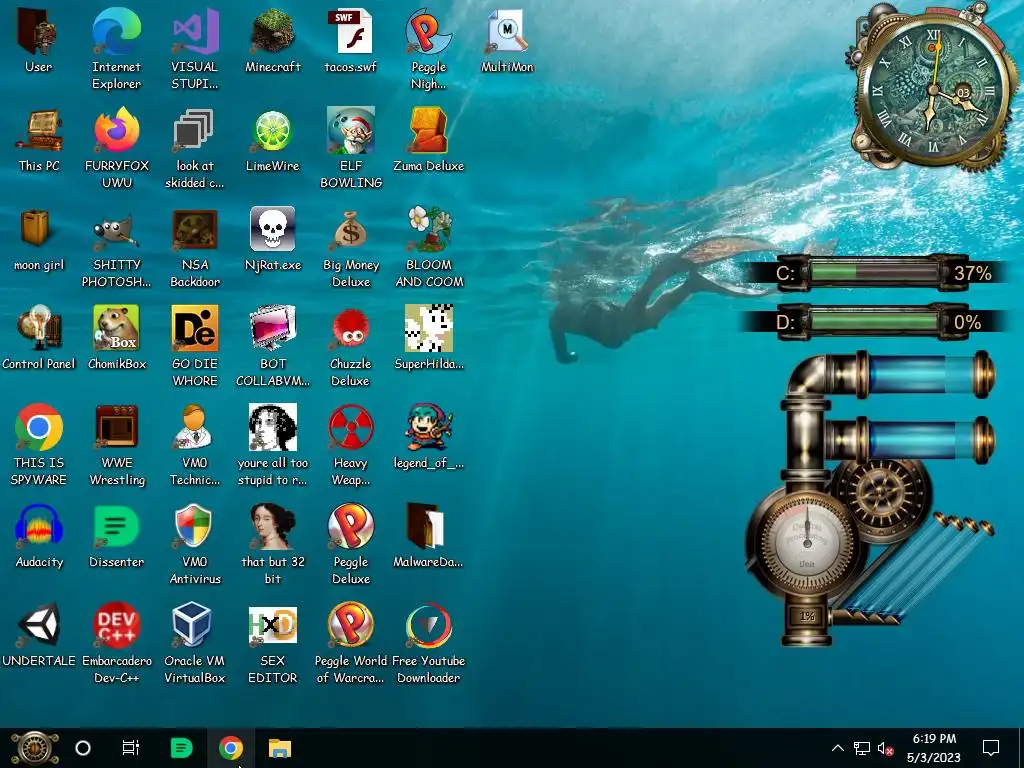Viewport: 1024px width, 768px height.
Task: Open Peggle Deluxe shortcut
Action: click(351, 544)
